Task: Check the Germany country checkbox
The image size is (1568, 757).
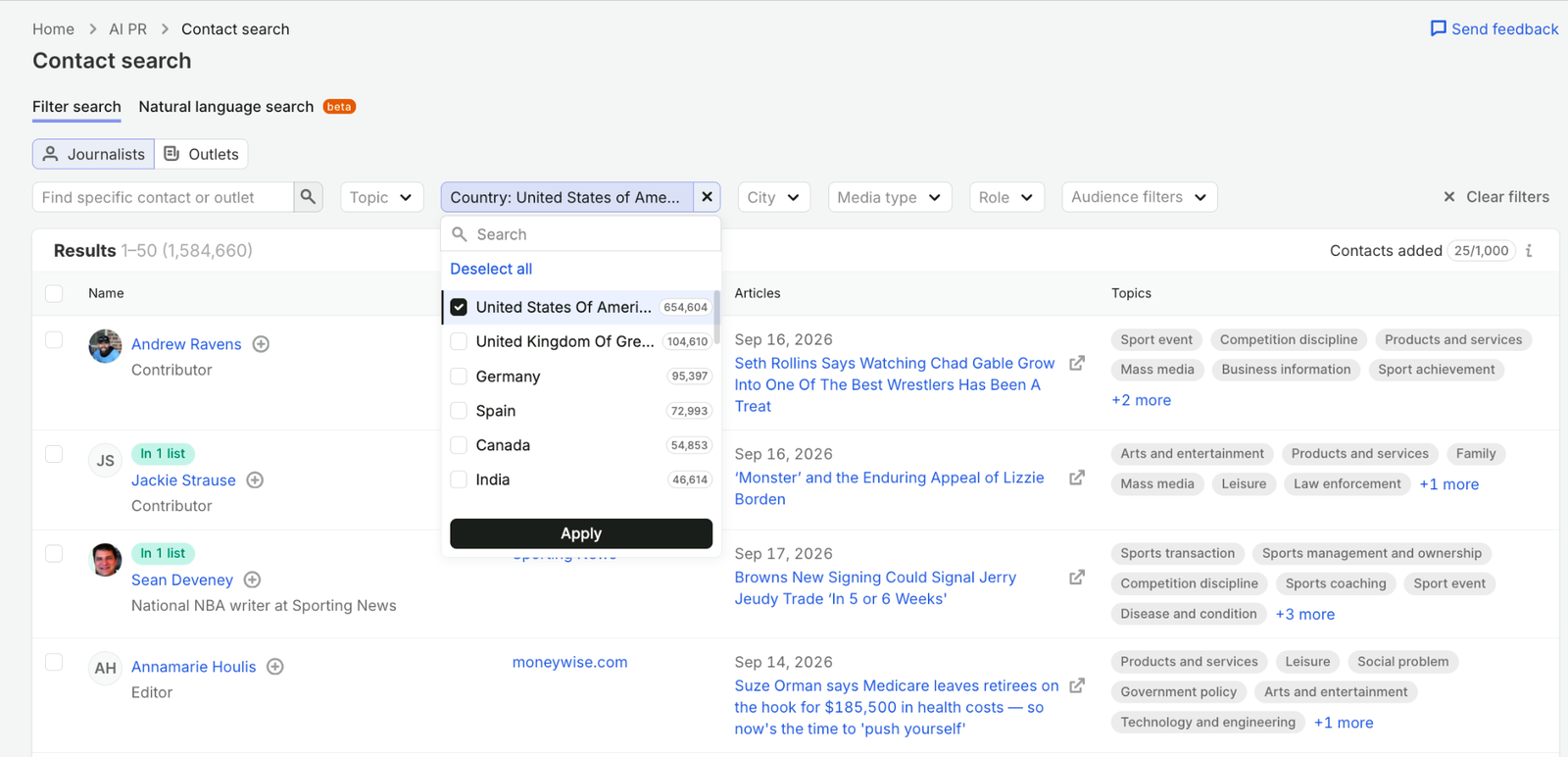Action: click(459, 377)
